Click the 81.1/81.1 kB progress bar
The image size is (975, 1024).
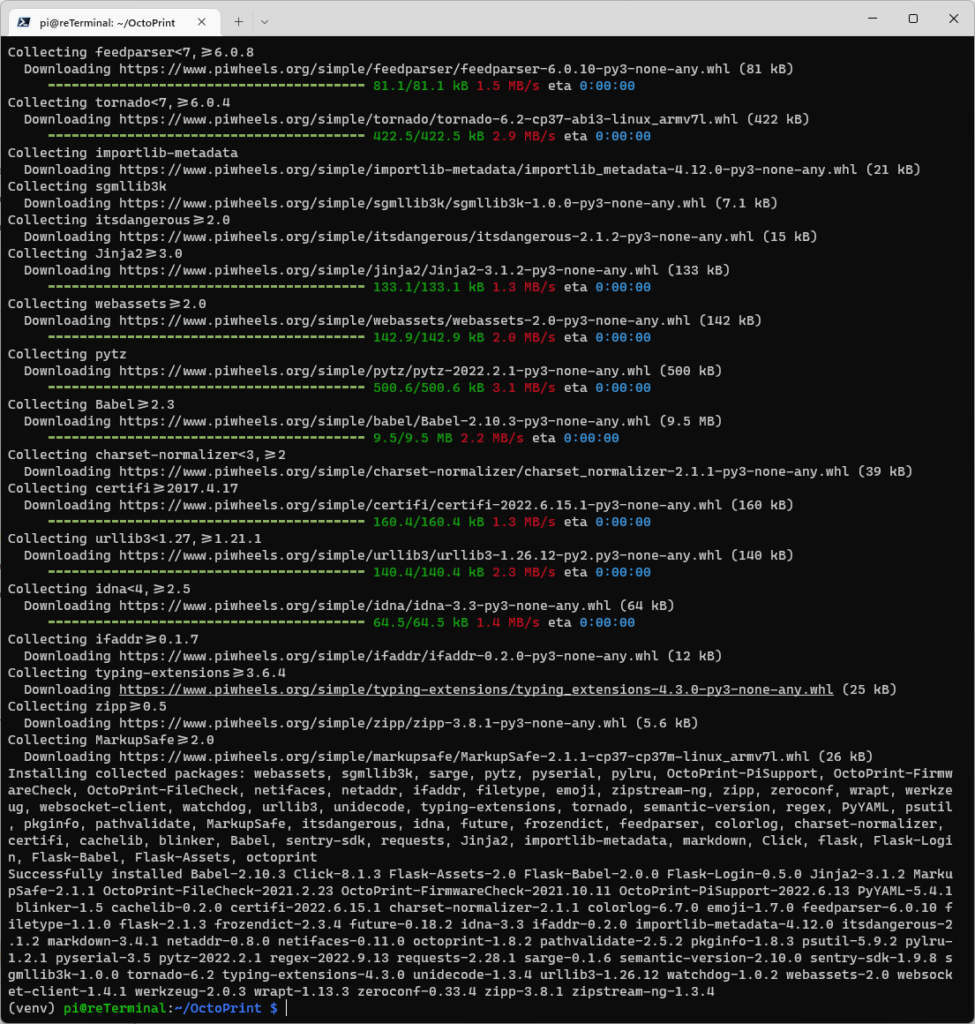[x=206, y=86]
